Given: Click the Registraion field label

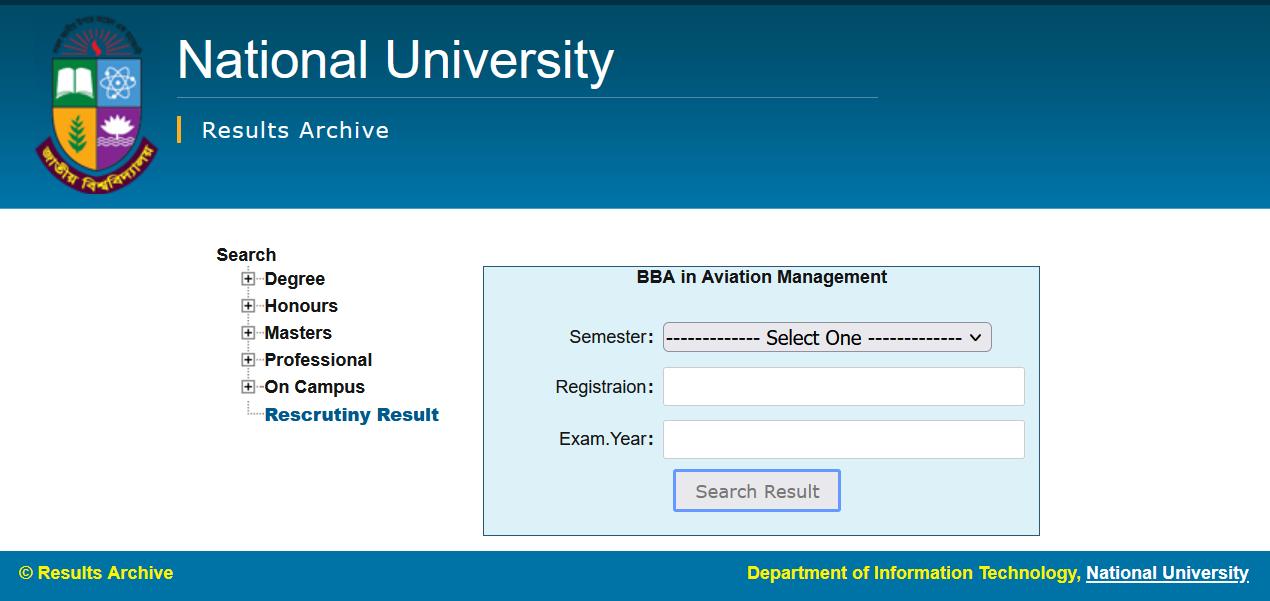Looking at the screenshot, I should 604,387.
